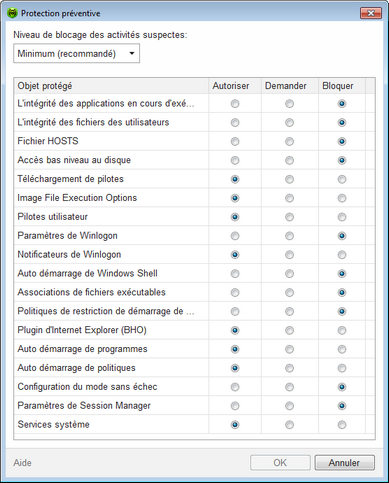Image resolution: width=389 pixels, height=483 pixels.
Task: Choose Demander for Pilotes utilisateur
Action: click(x=289, y=217)
